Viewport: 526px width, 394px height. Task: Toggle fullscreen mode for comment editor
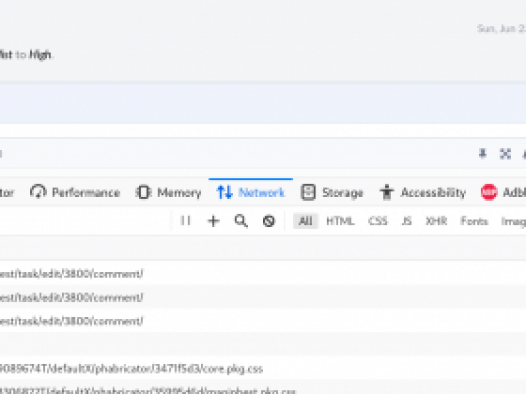pos(505,154)
